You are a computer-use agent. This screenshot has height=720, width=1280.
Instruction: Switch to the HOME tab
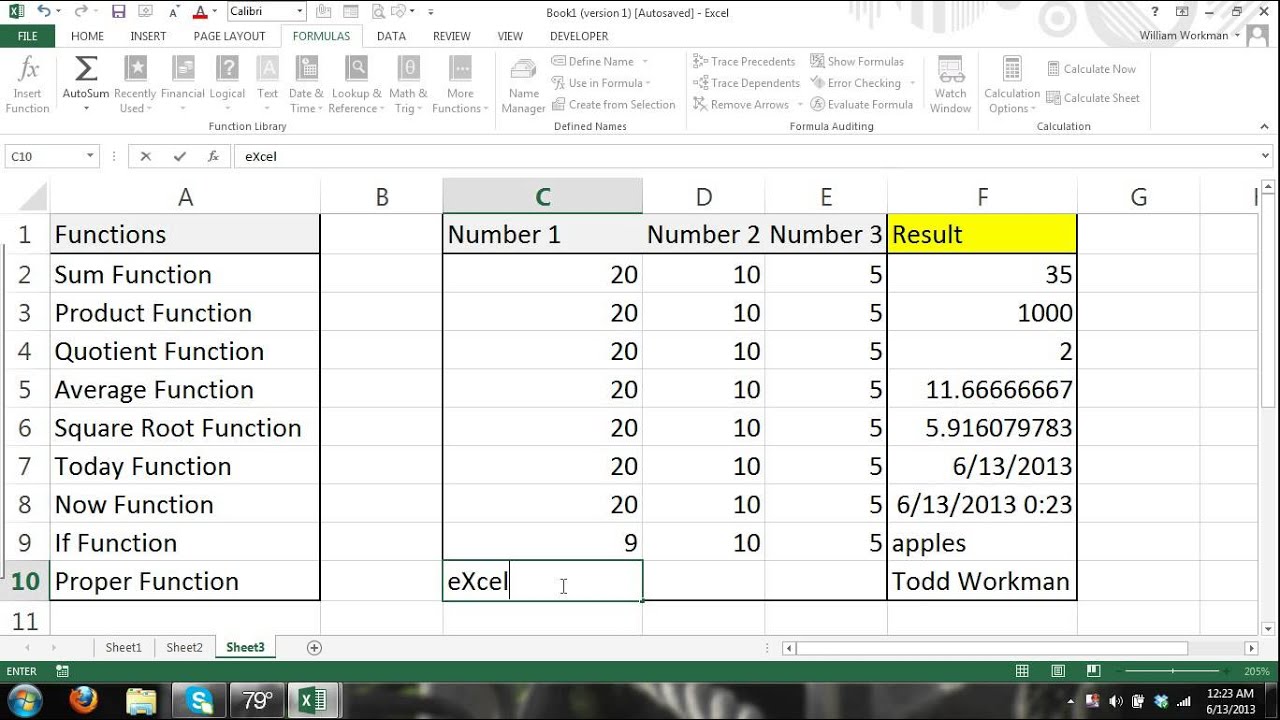[87, 36]
